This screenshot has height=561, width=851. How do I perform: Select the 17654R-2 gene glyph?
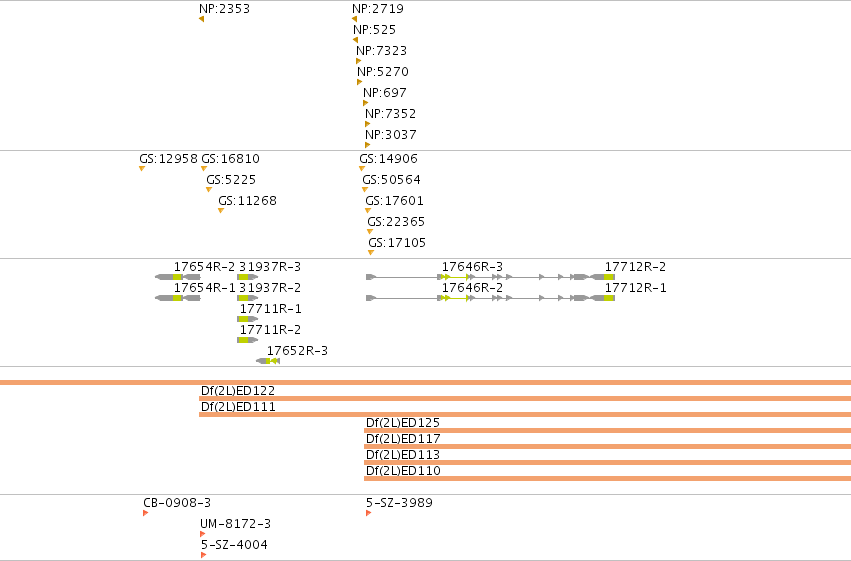(177, 277)
